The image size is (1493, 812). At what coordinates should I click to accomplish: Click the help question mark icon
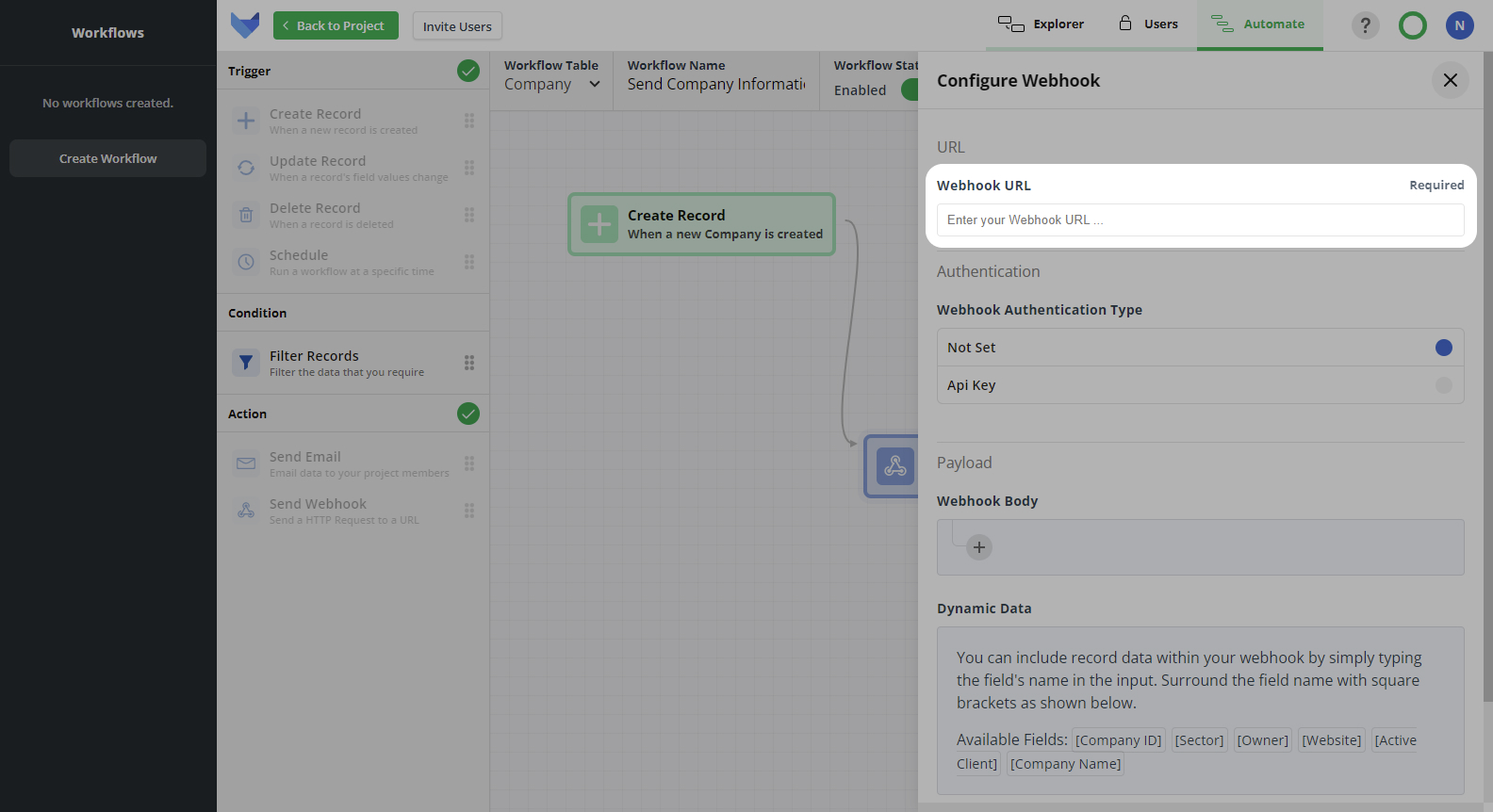(x=1365, y=25)
